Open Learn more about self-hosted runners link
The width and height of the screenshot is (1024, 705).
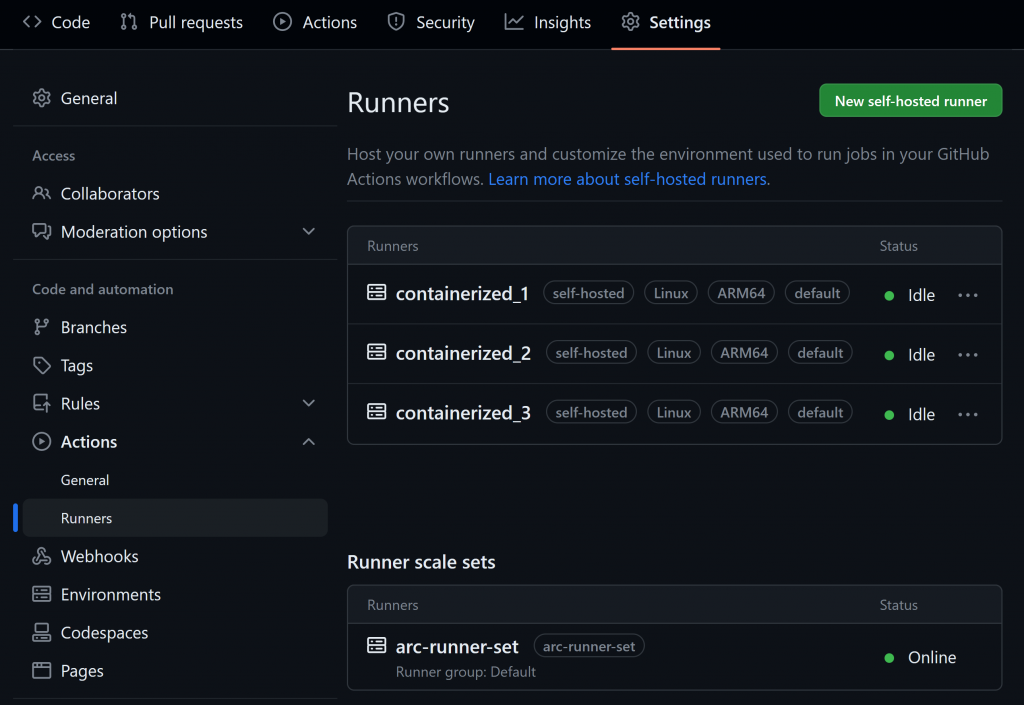point(627,179)
